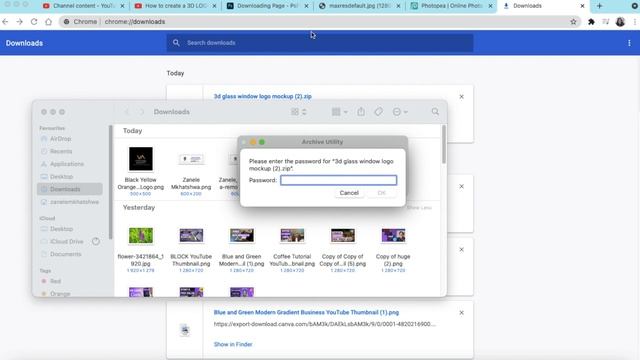The image size is (640, 360).
Task: Click Finder's back navigation chevron
Action: [x=127, y=112]
